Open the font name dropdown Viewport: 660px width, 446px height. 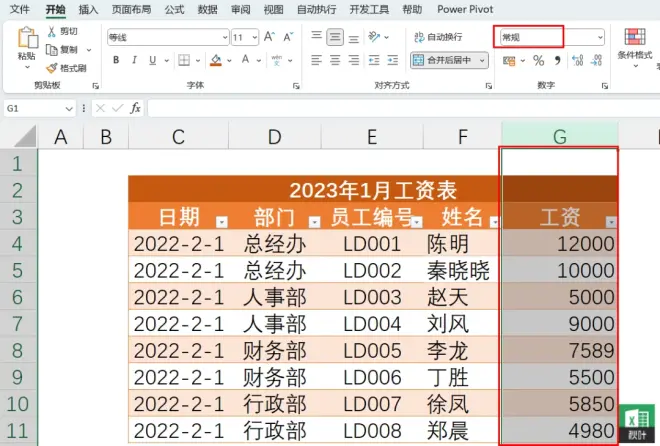pos(225,37)
